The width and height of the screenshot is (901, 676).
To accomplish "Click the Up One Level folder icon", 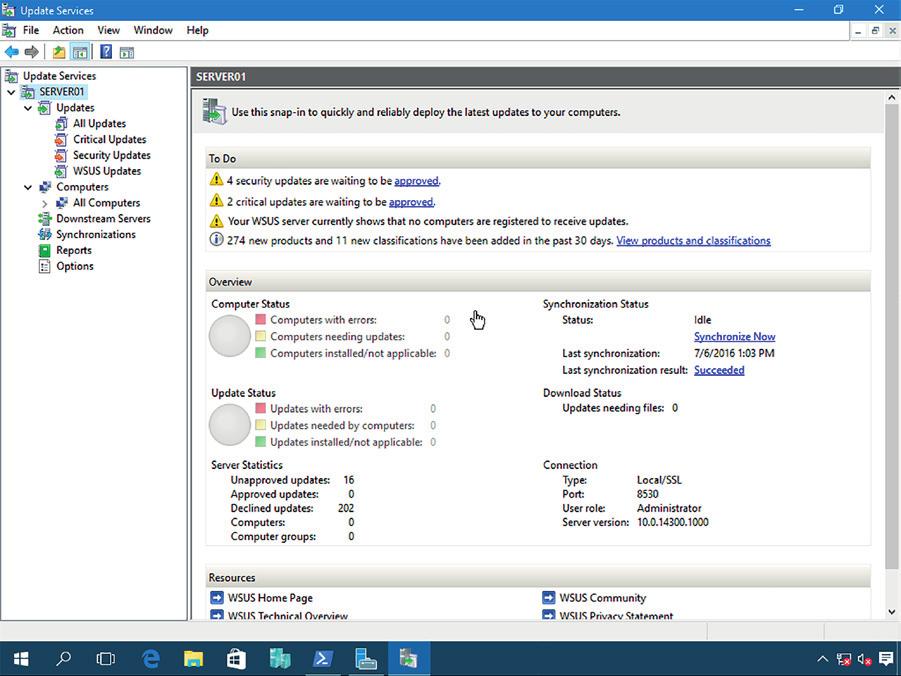I will [x=59, y=52].
